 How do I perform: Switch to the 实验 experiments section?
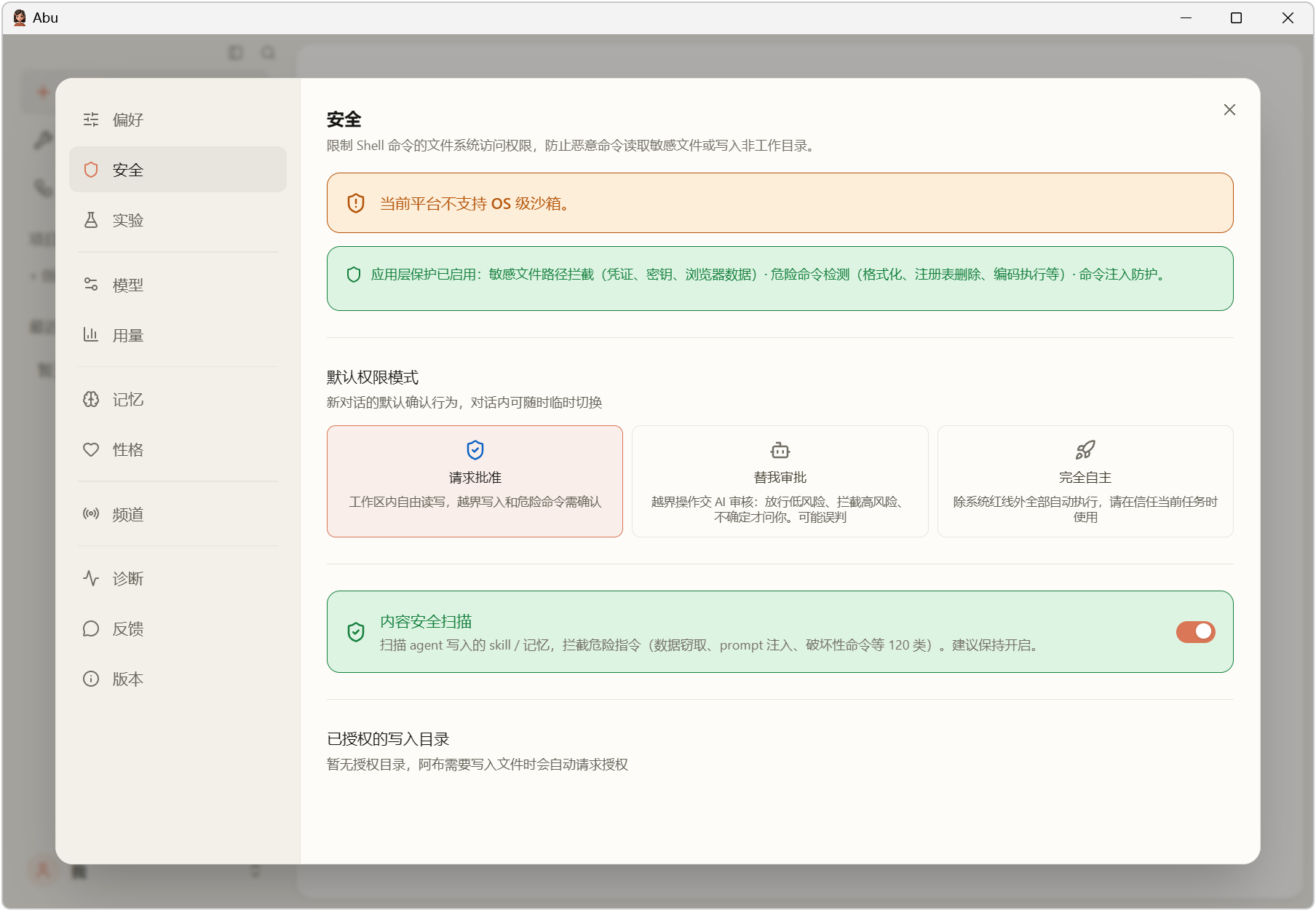point(178,220)
